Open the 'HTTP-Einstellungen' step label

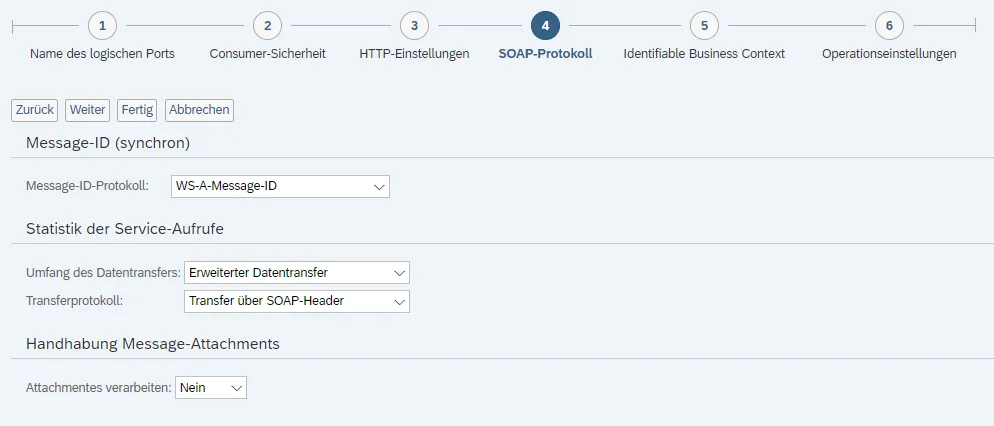[414, 54]
